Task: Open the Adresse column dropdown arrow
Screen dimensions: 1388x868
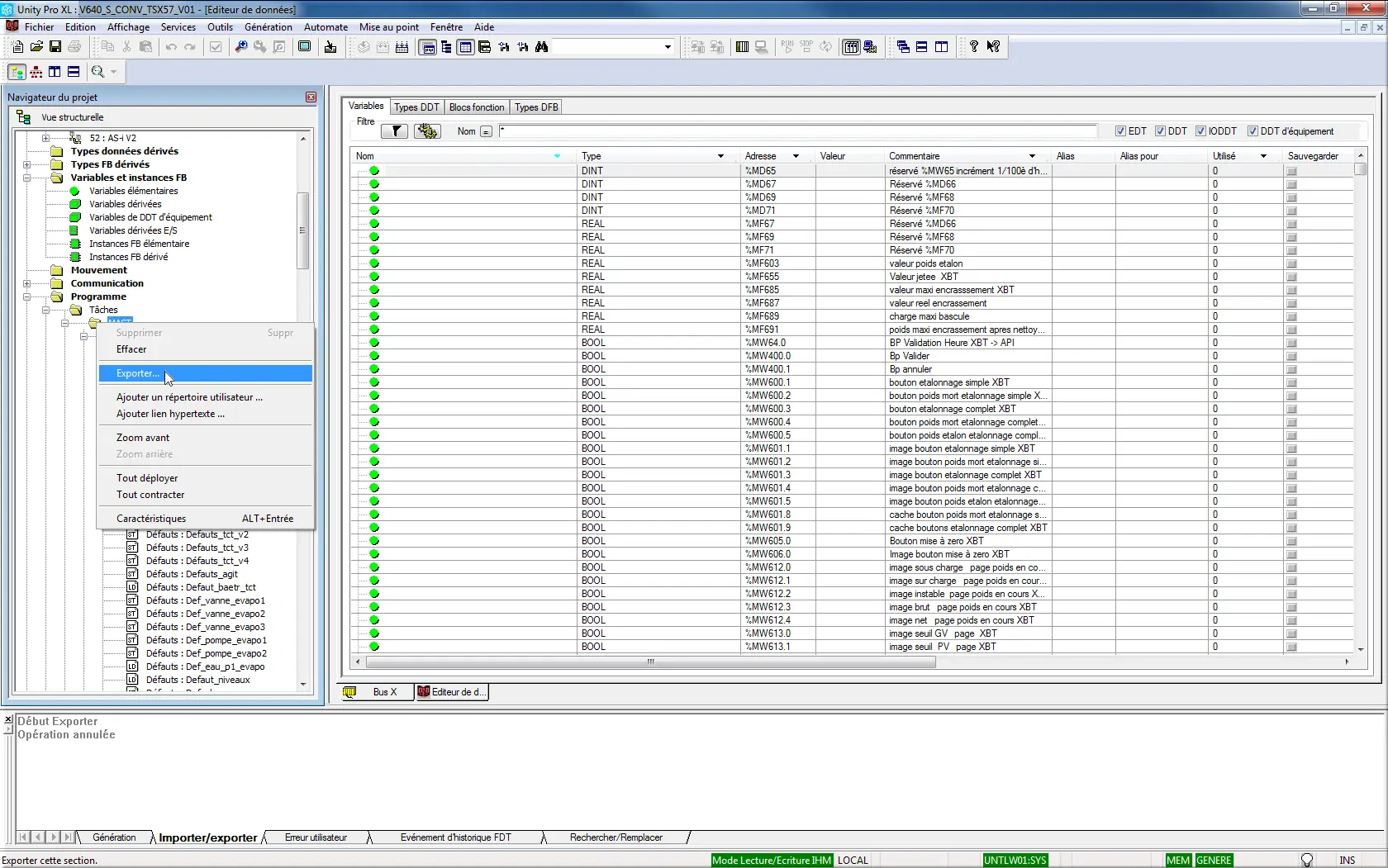Action: coord(796,156)
